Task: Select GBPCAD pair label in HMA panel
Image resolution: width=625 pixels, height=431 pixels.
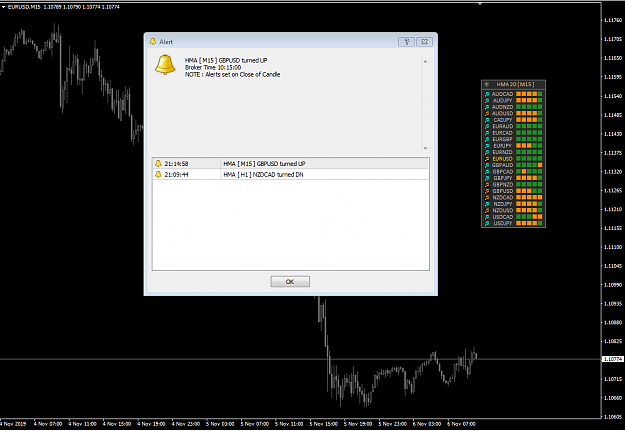Action: coord(502,171)
